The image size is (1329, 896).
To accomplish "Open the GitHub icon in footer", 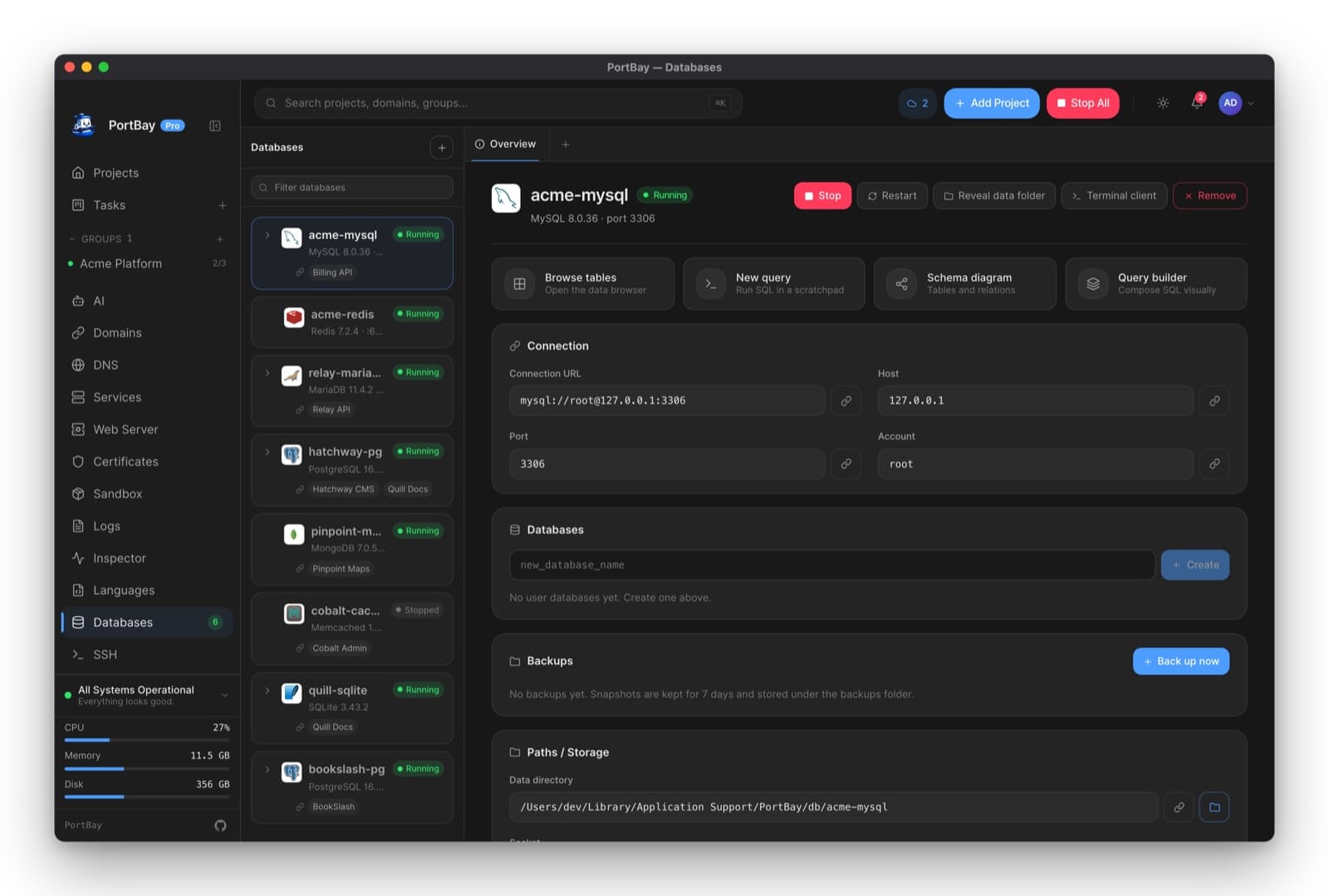I will coord(220,825).
